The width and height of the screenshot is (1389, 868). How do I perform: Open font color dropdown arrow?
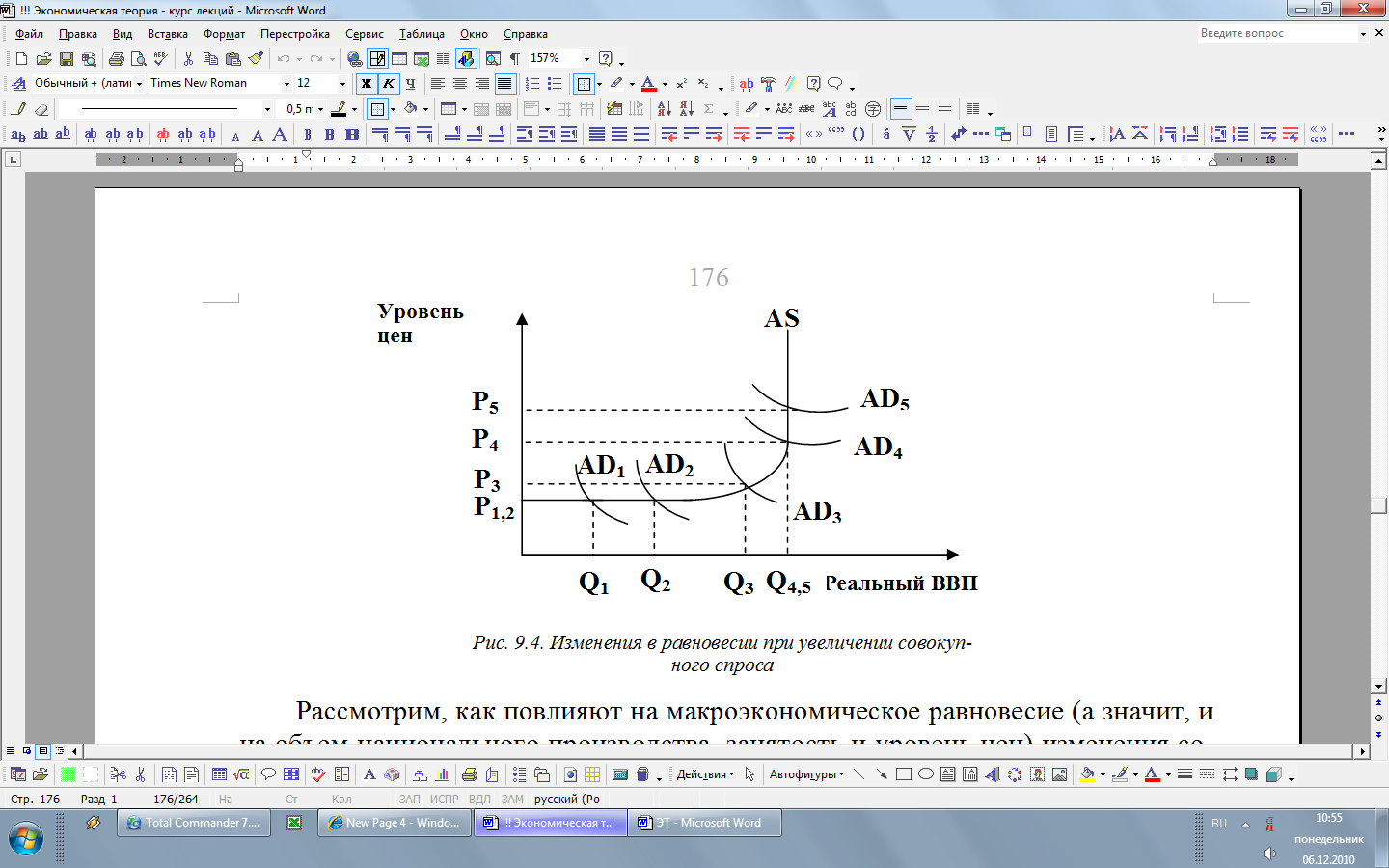pyautogui.click(x=665, y=84)
